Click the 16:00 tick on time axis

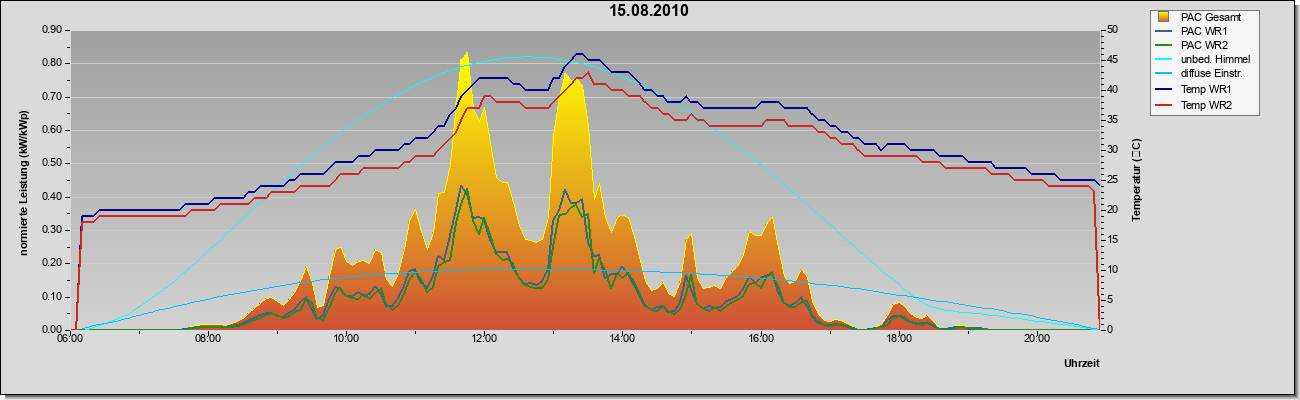point(760,339)
